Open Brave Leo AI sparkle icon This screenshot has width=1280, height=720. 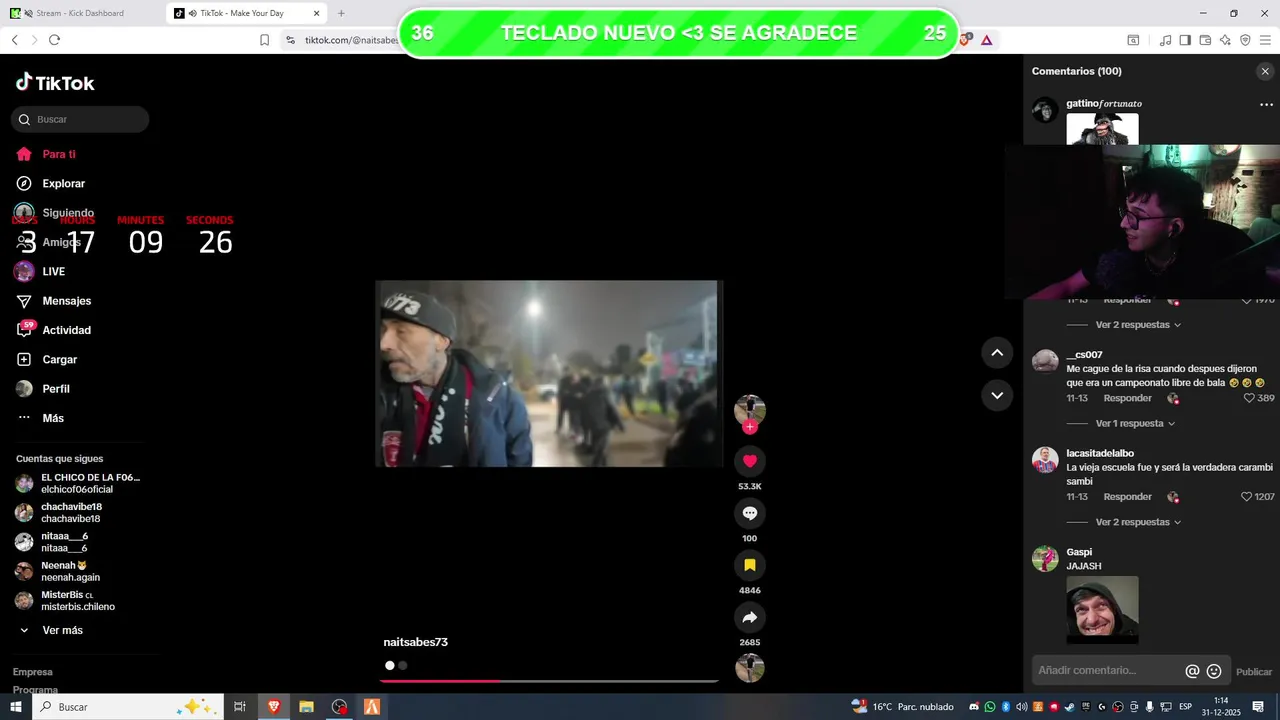[1225, 40]
